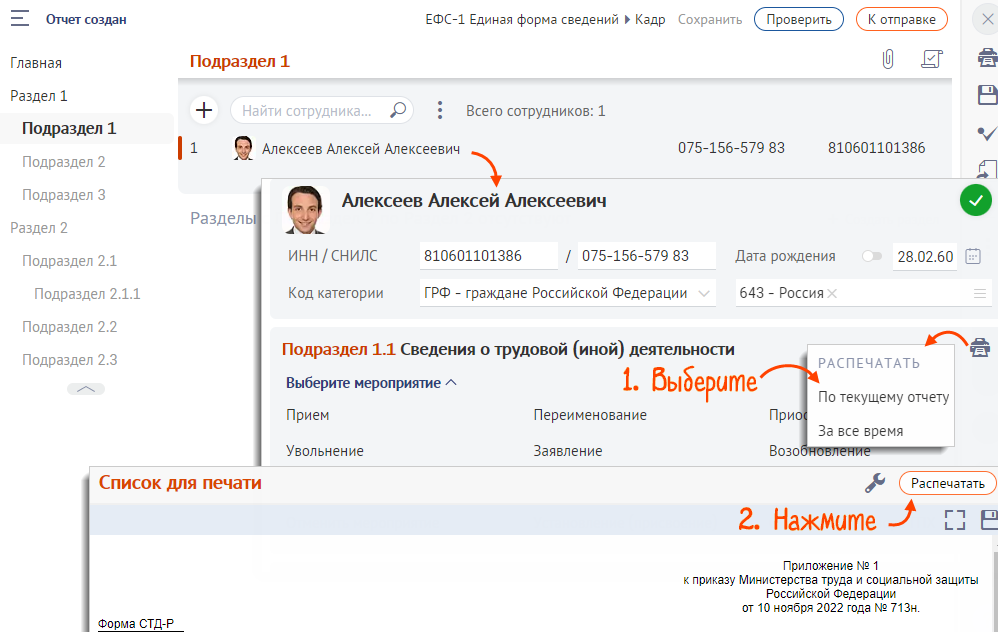Collapse the sidebar sections with chevron
998x632 pixels.
coord(86,389)
